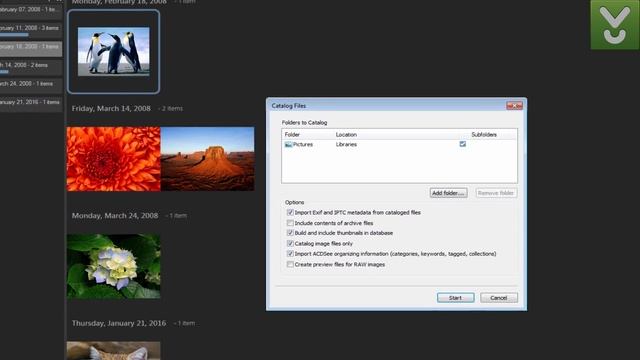Screen dimensions: 640x360
Task: Jump to February 07, 2008 date entry
Action: pos(31,11)
